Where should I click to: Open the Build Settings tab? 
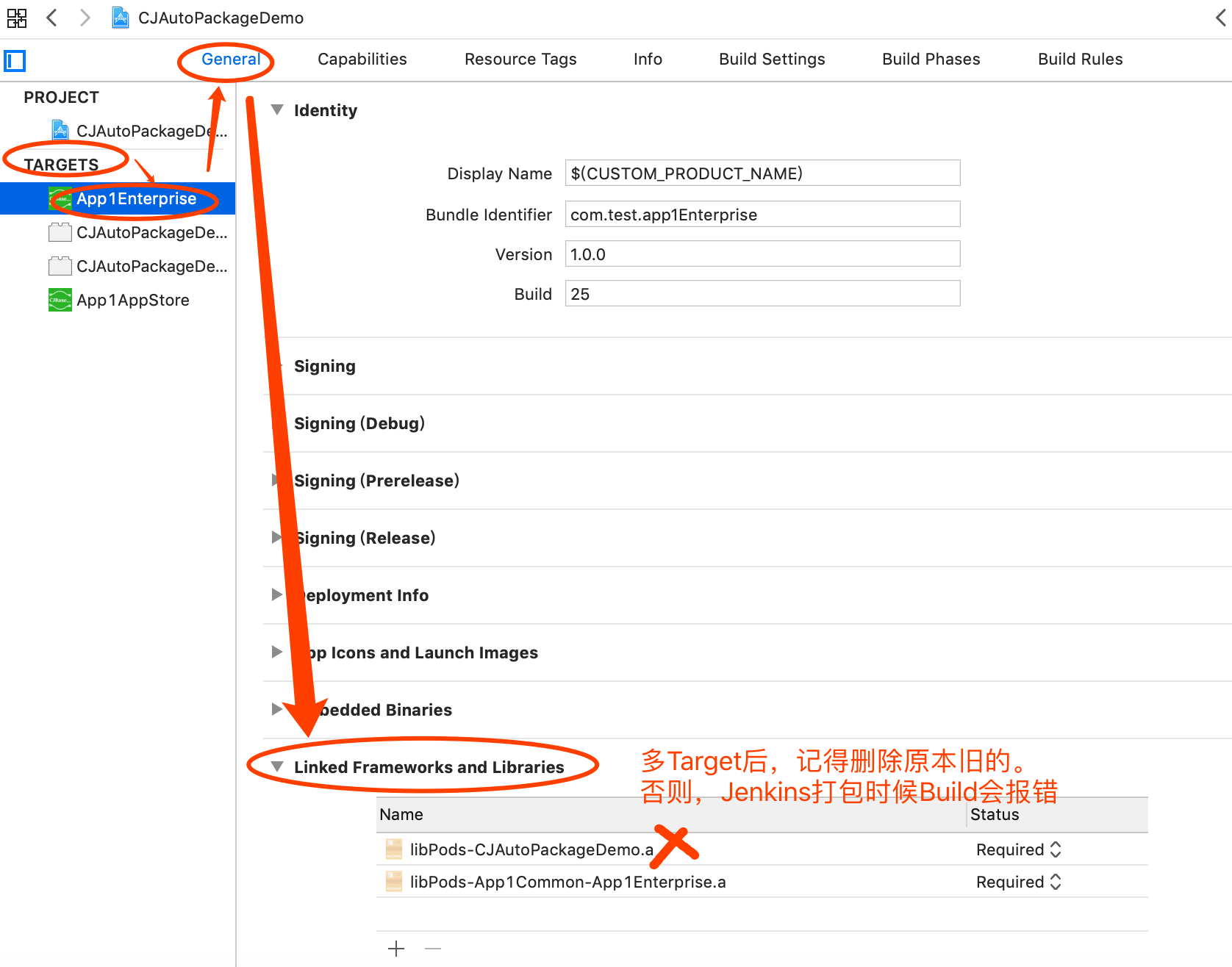[772, 59]
